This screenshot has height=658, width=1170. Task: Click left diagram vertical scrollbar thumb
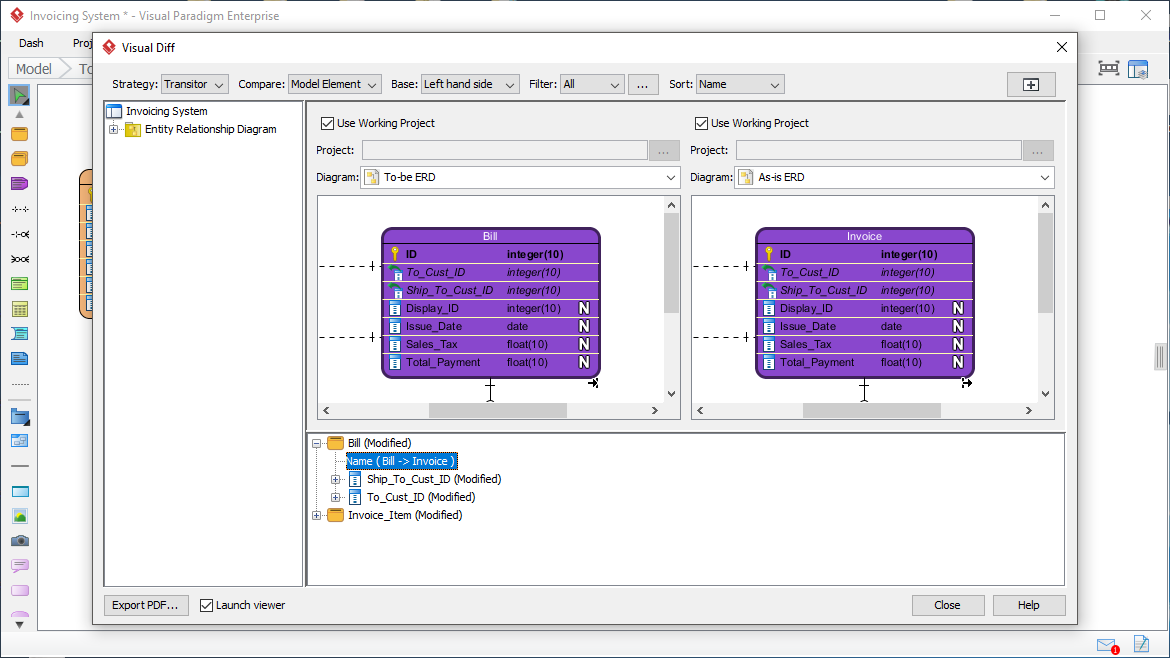tap(672, 263)
